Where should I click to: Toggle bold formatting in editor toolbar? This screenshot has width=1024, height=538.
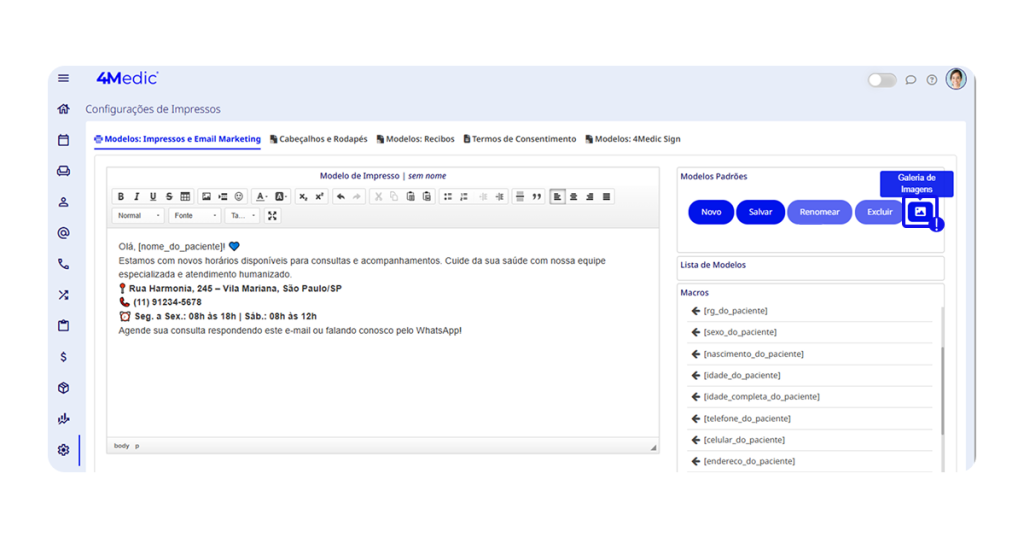(x=121, y=197)
